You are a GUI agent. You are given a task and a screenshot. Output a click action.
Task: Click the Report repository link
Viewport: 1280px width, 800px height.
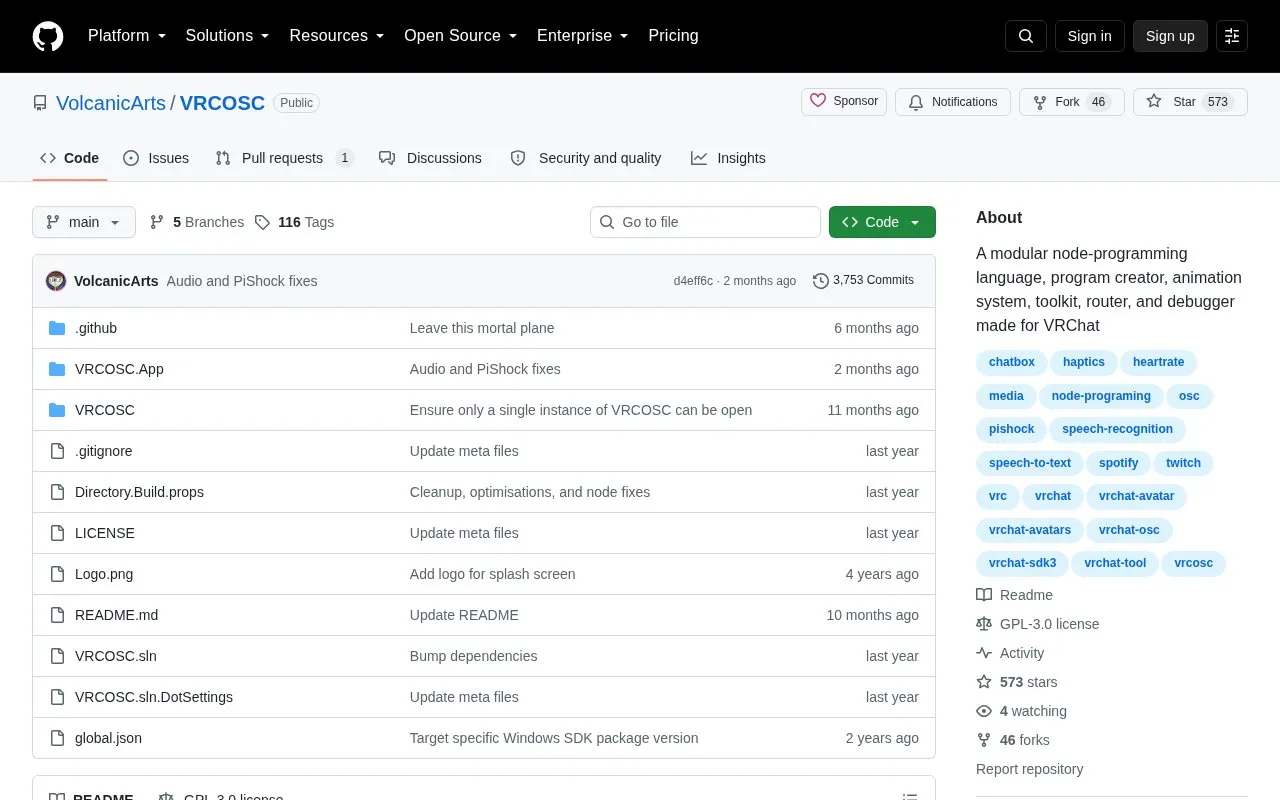[x=1029, y=769]
